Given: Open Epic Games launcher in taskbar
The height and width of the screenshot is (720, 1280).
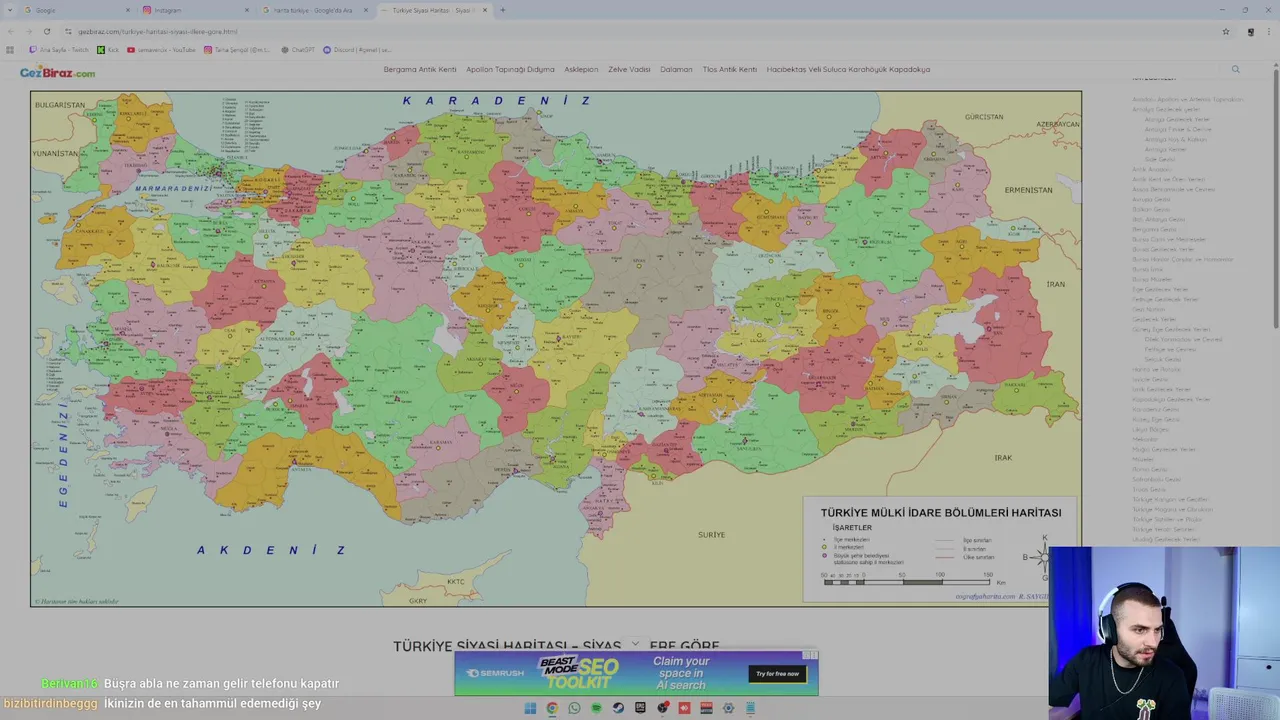Looking at the screenshot, I should [640, 708].
